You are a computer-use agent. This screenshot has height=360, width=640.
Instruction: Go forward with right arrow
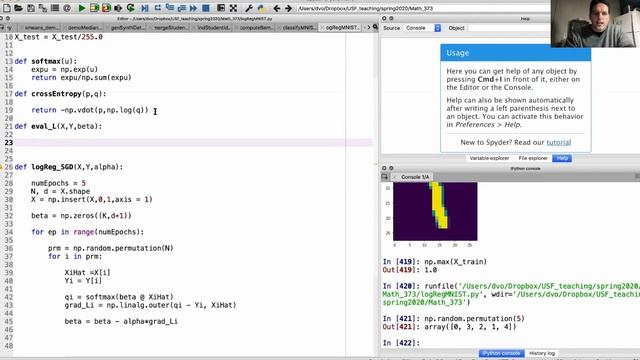pyautogui.click(x=288, y=8)
